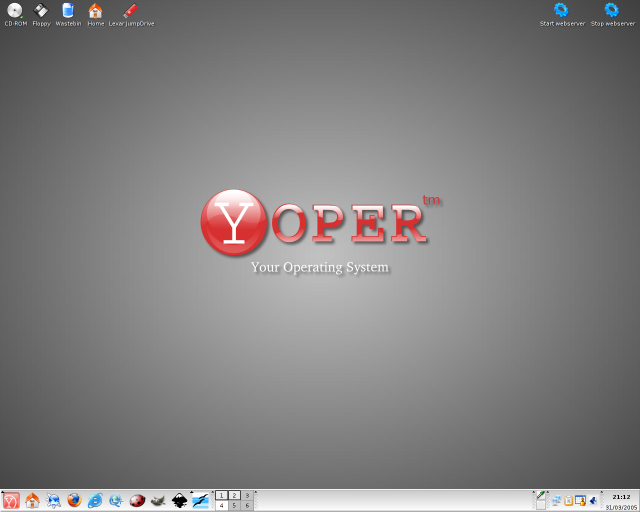Open the globe magnifier icon in the panel
This screenshot has width=640, height=512.
[x=116, y=501]
